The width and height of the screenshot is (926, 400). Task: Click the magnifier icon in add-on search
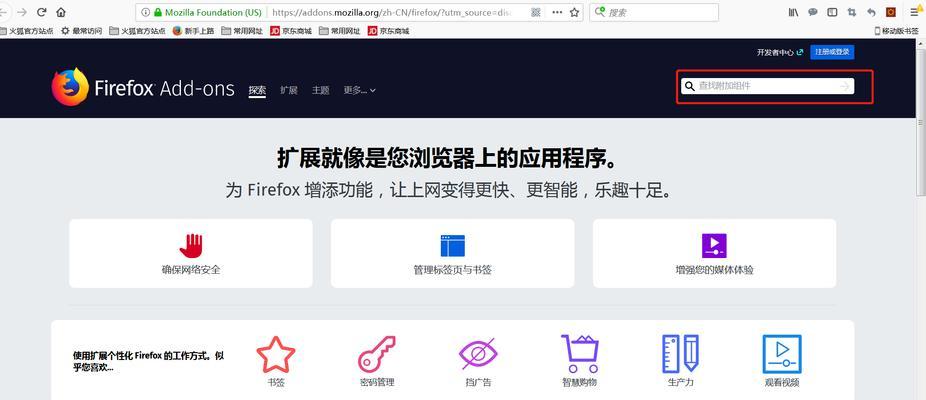coord(689,86)
